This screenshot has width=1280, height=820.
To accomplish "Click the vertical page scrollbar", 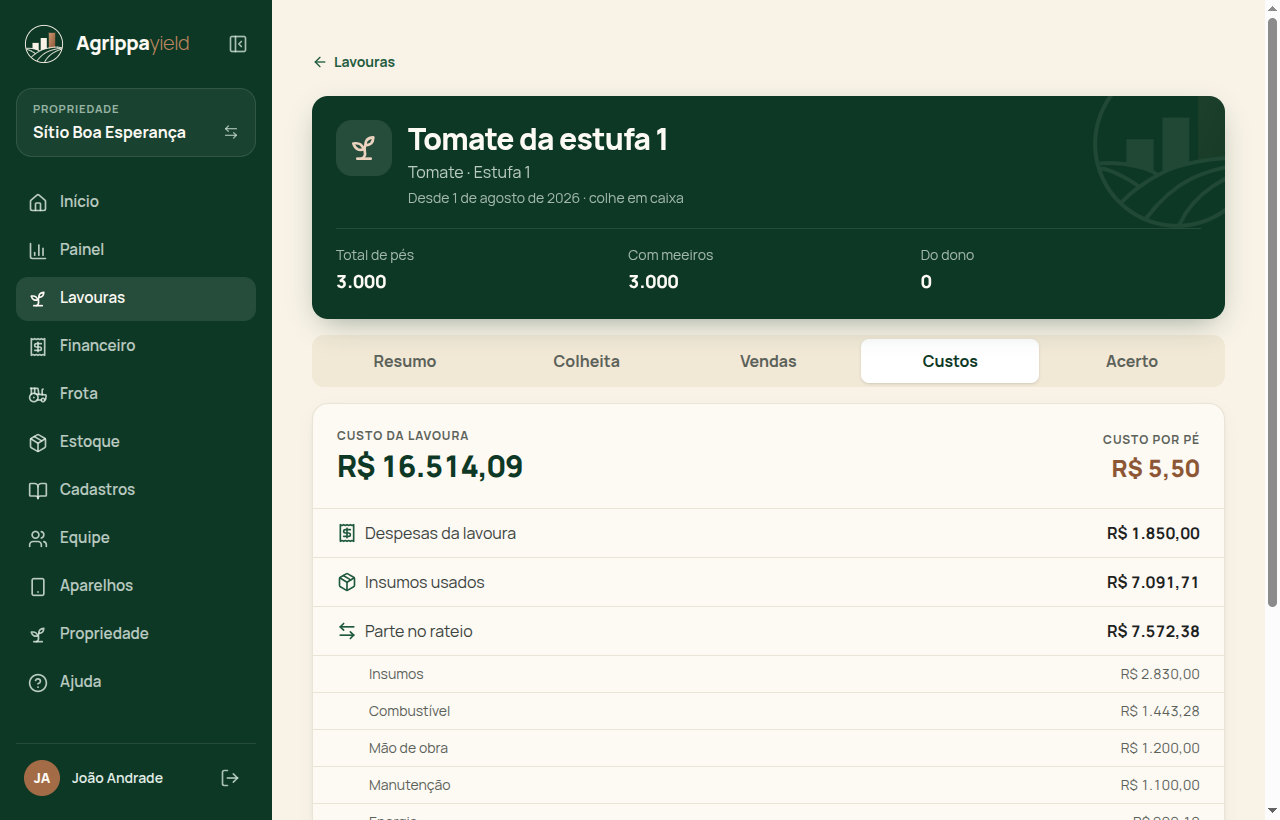I will (x=1272, y=312).
